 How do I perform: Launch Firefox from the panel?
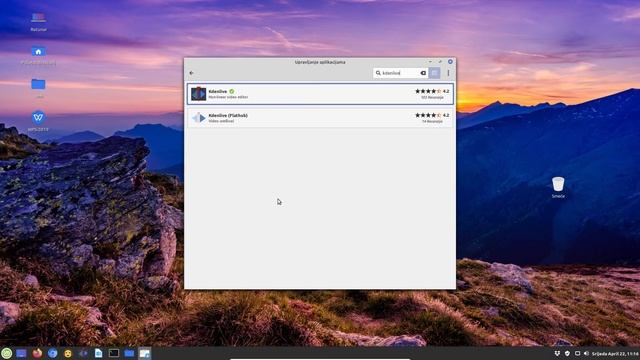tap(37, 353)
